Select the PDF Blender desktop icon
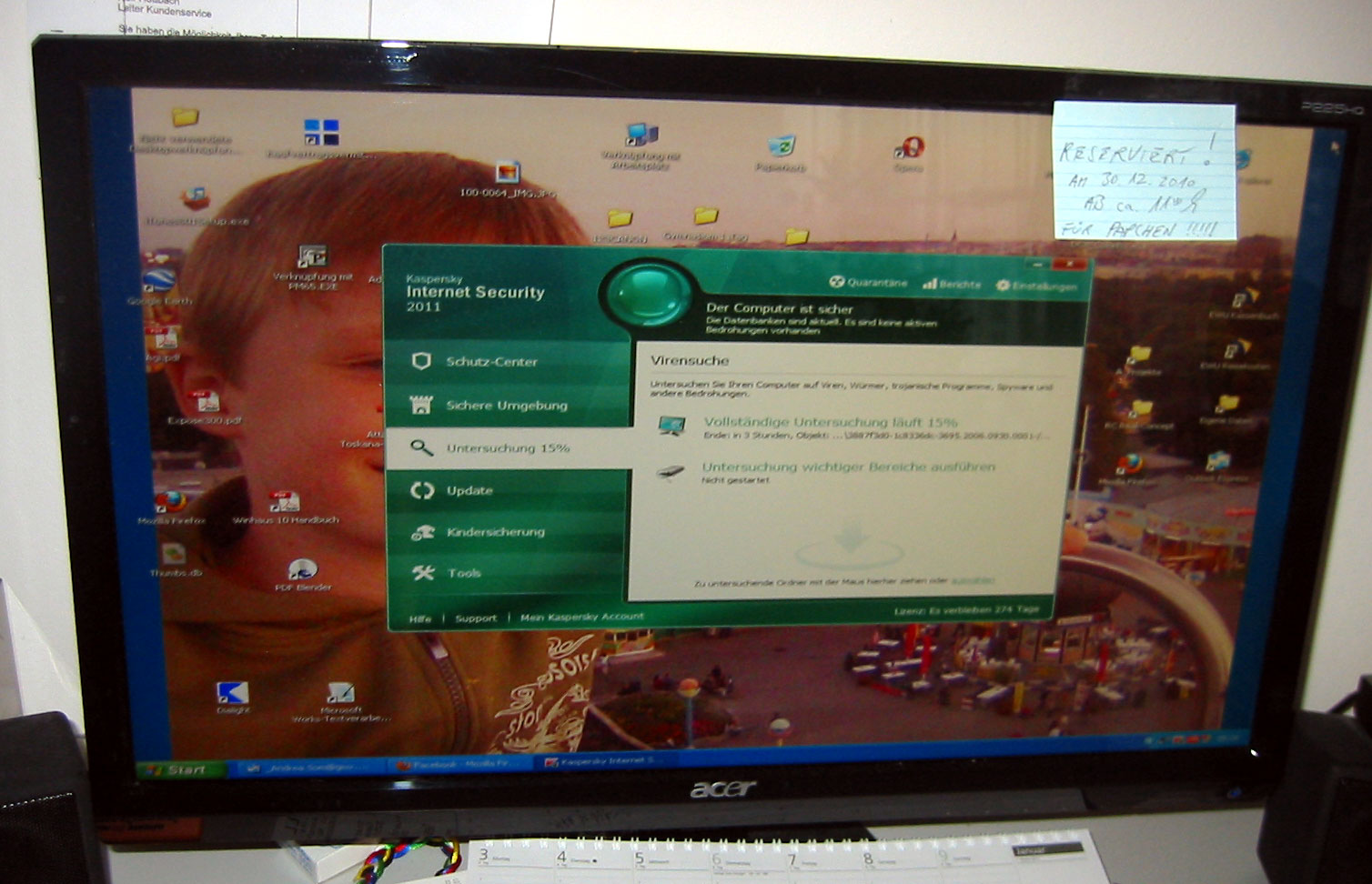 (303, 576)
